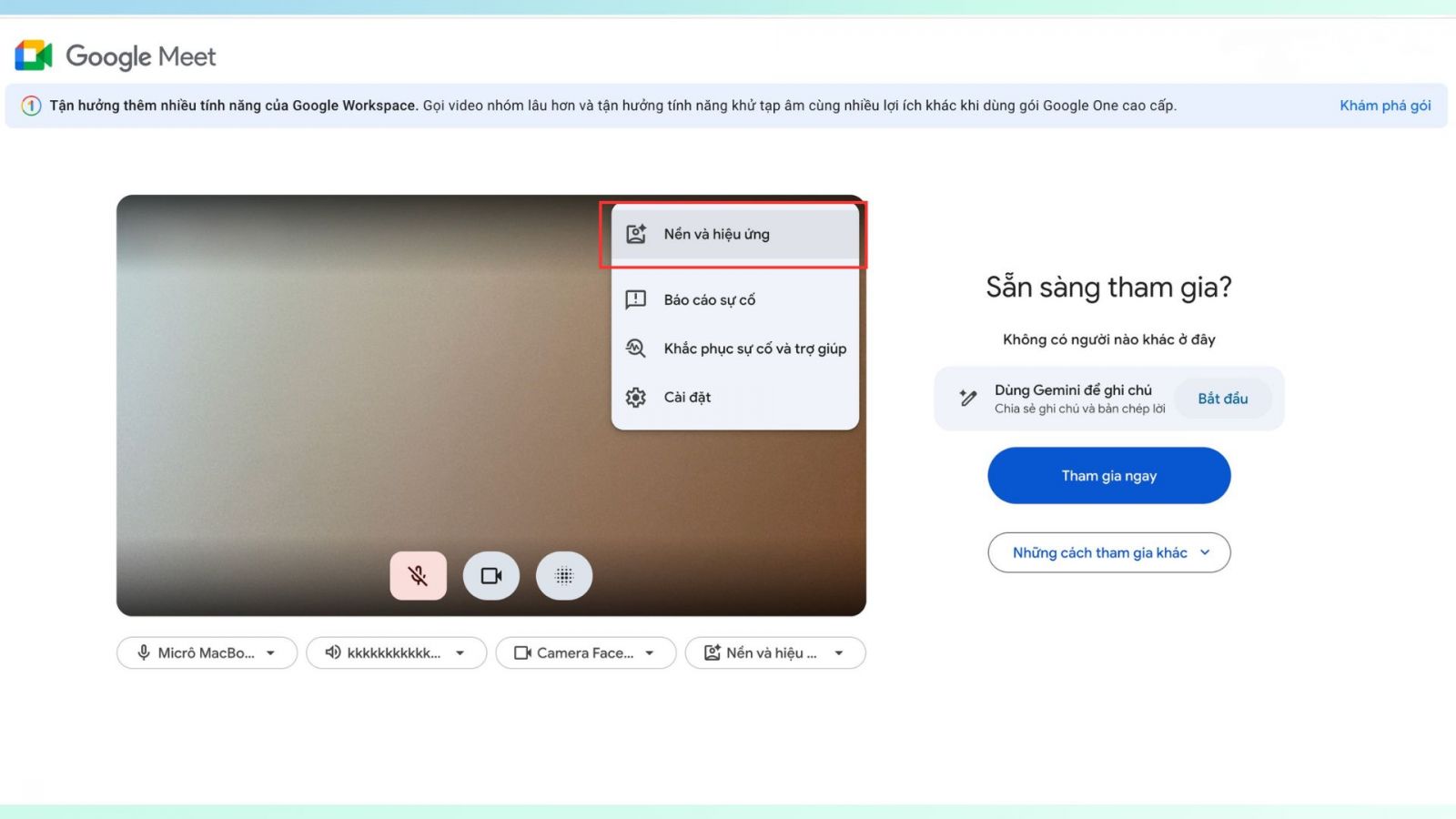The height and width of the screenshot is (819, 1456).
Task: Click the Báo cáo sự cố feedback icon
Action: [636, 299]
